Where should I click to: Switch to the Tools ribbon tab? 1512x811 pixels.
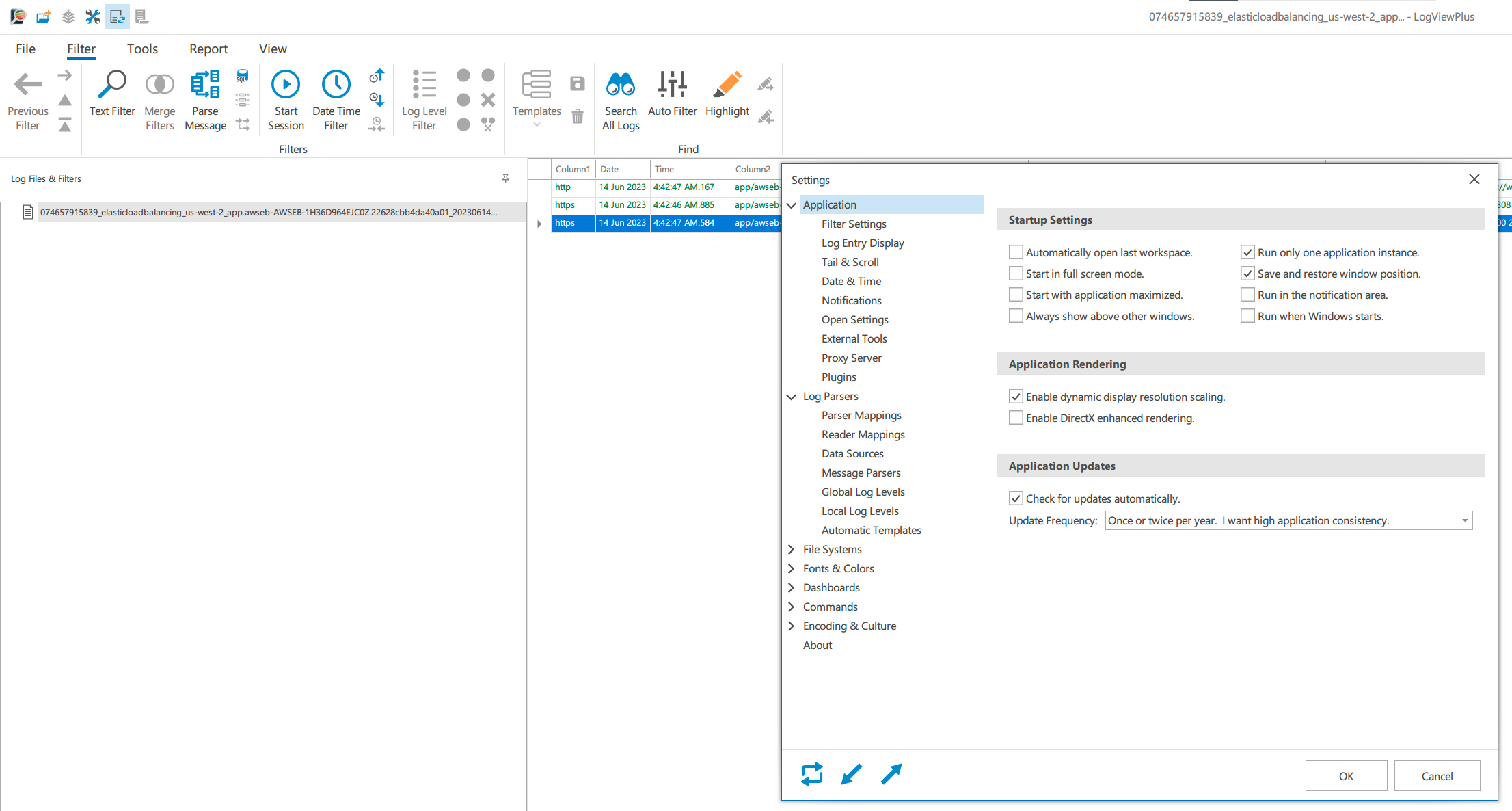click(x=142, y=49)
